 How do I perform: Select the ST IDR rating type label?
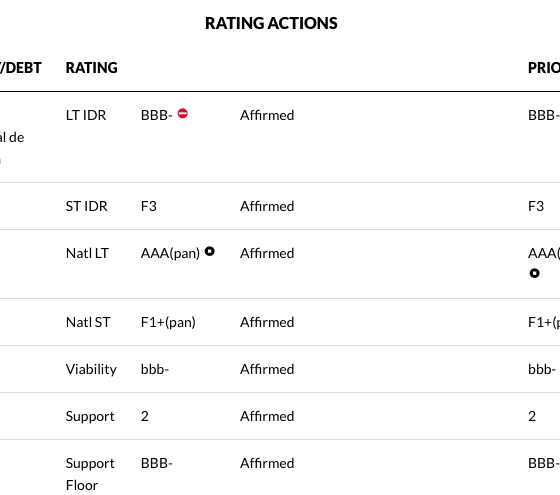(x=86, y=206)
